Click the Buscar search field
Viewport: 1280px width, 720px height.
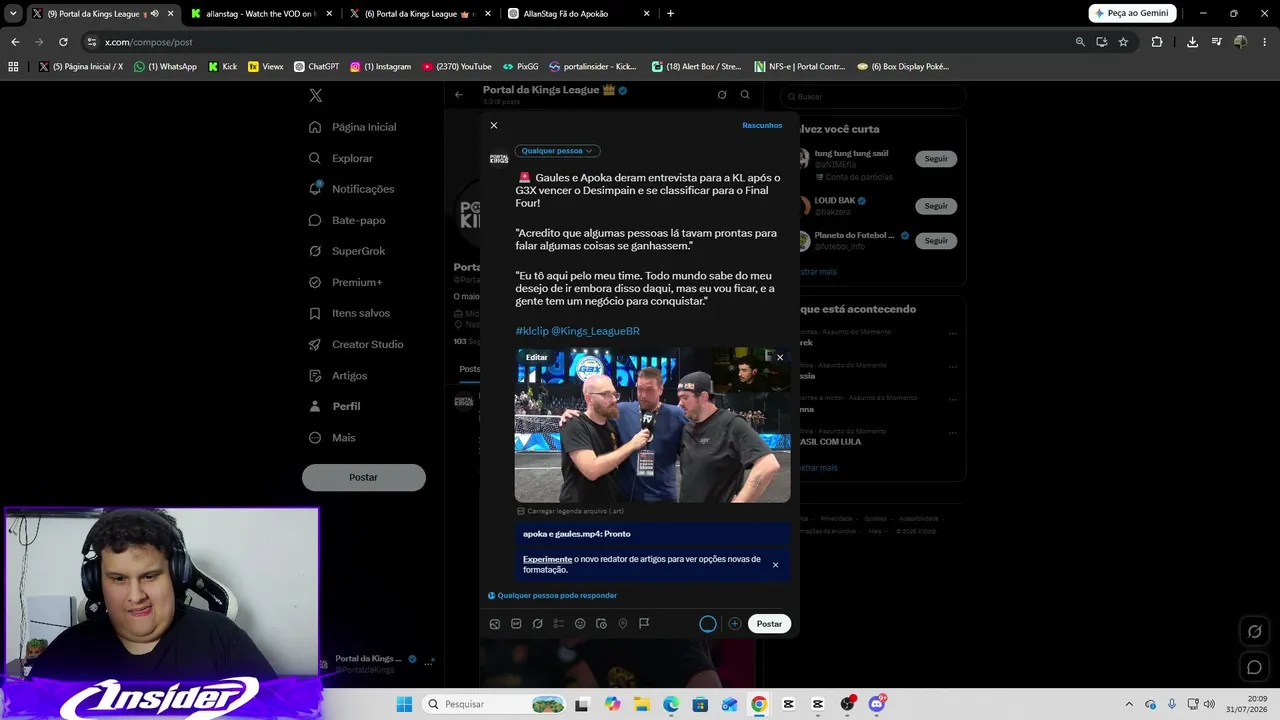[x=874, y=96]
